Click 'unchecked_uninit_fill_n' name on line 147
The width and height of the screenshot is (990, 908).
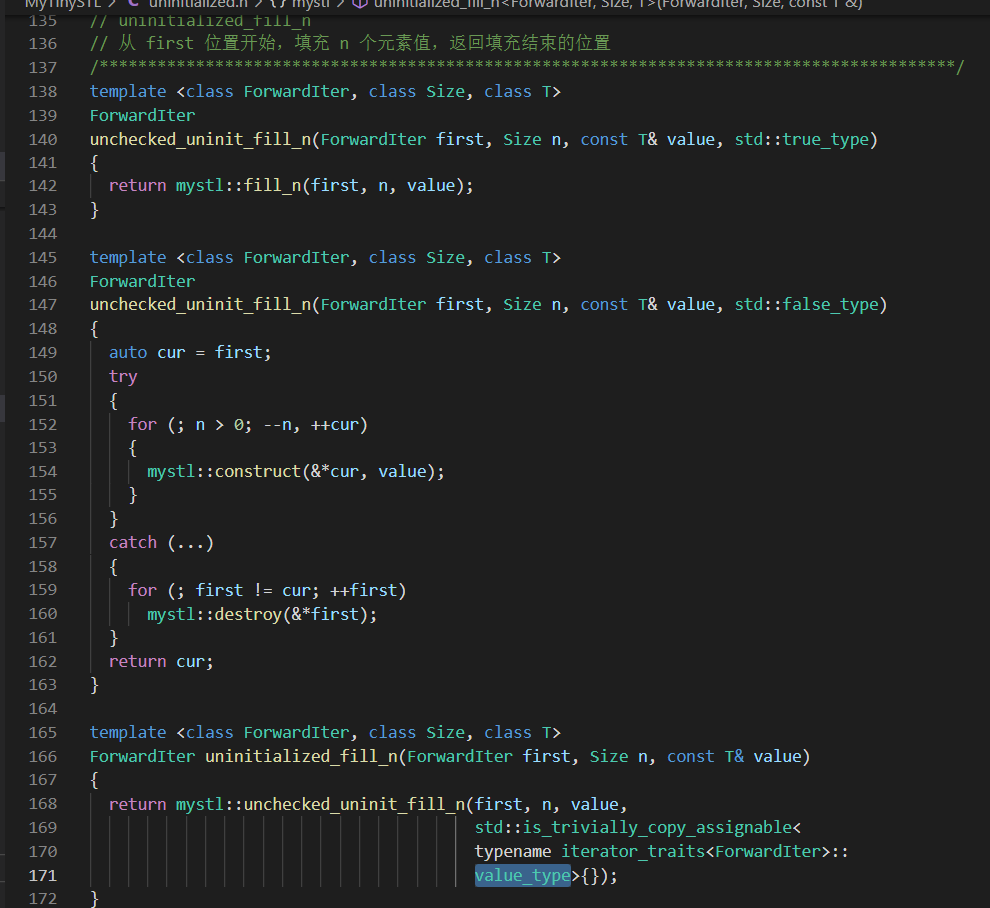coord(200,305)
